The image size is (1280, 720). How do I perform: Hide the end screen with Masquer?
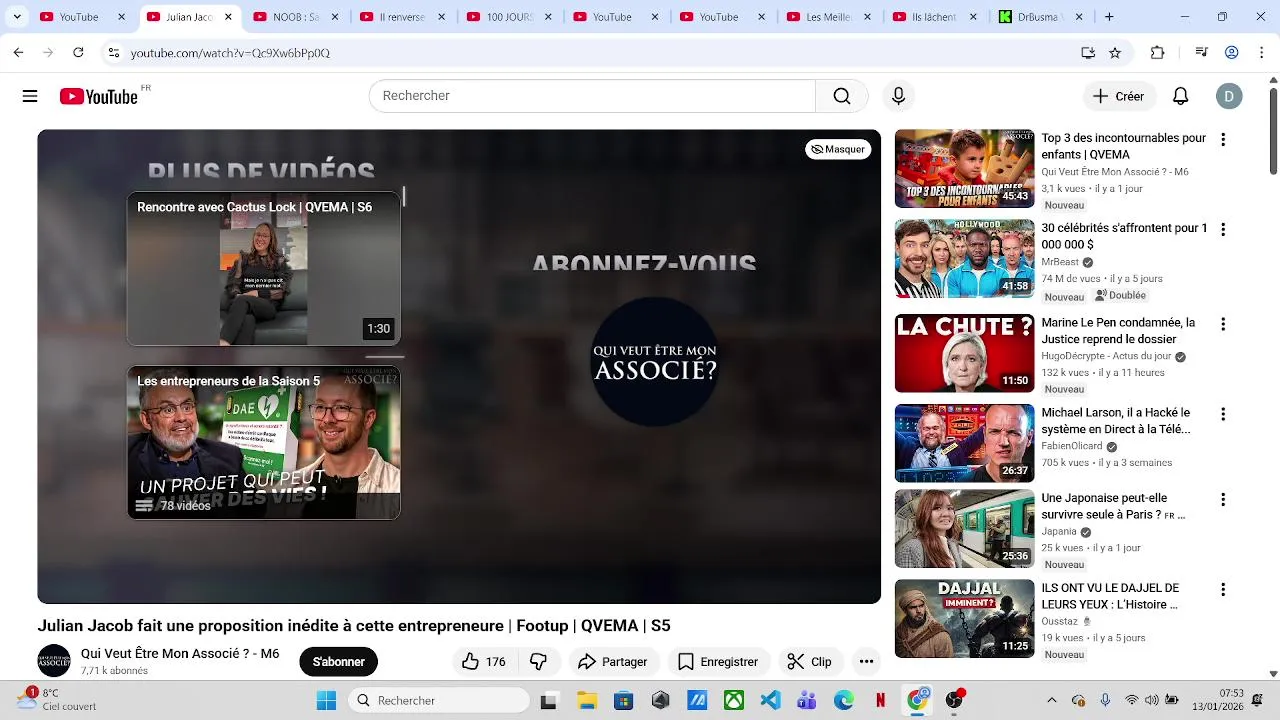[838, 149]
